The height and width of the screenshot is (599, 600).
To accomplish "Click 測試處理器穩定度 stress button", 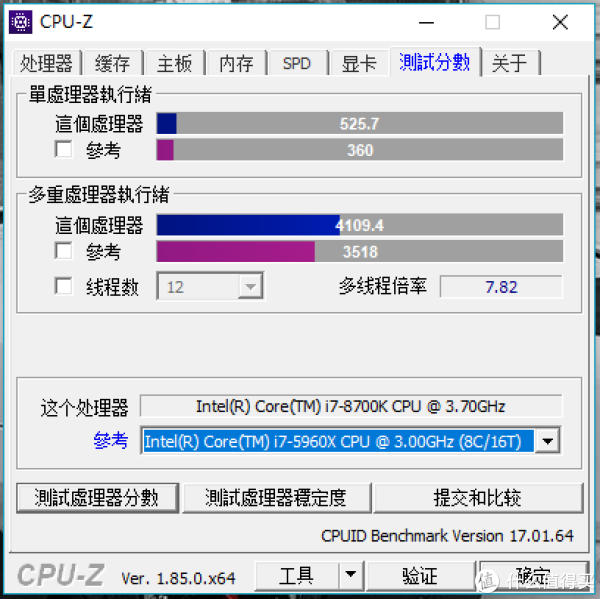I will click(x=276, y=498).
